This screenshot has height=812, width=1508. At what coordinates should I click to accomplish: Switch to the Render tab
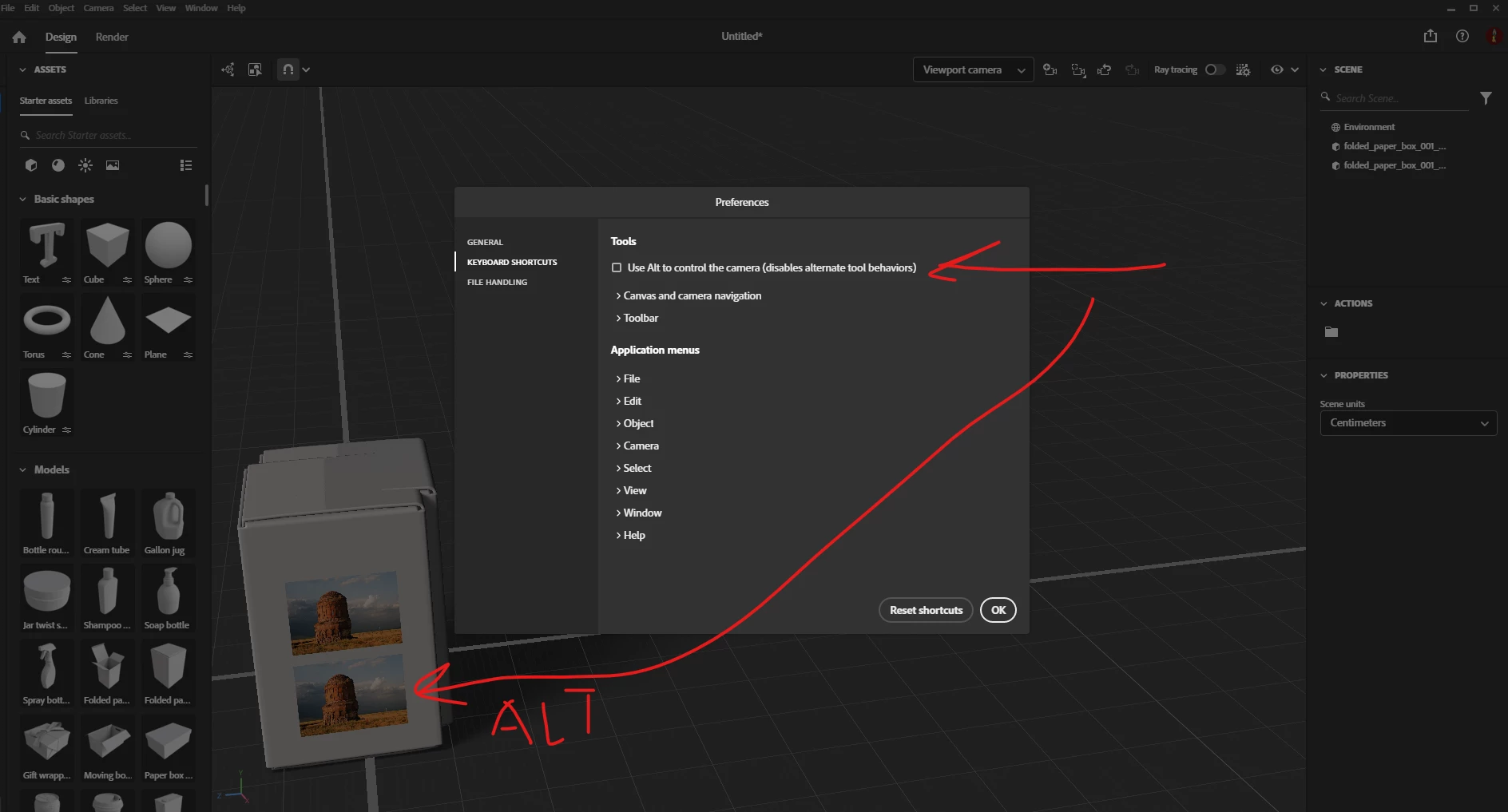coord(112,37)
